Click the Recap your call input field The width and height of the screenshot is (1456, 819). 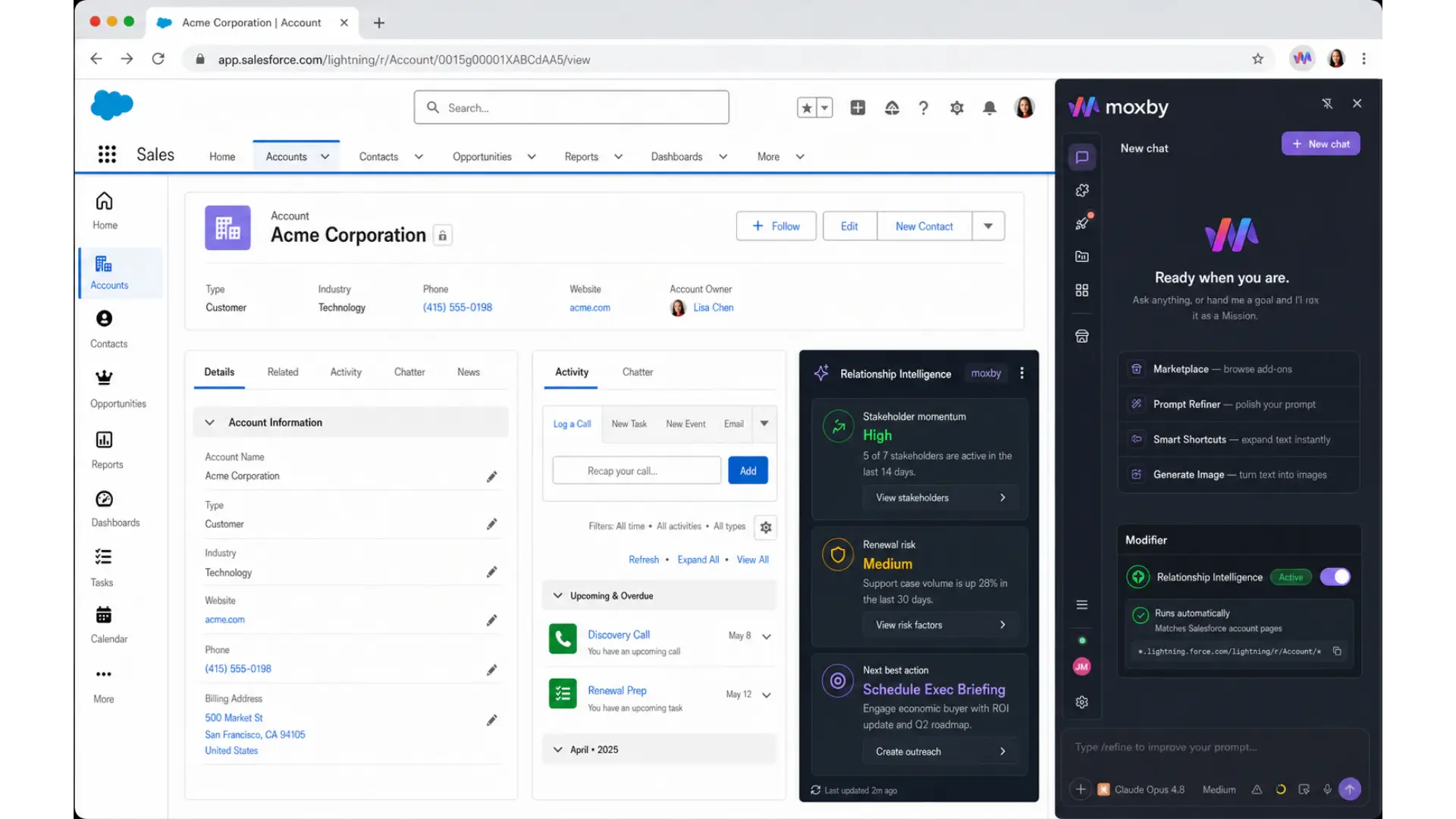pyautogui.click(x=637, y=471)
